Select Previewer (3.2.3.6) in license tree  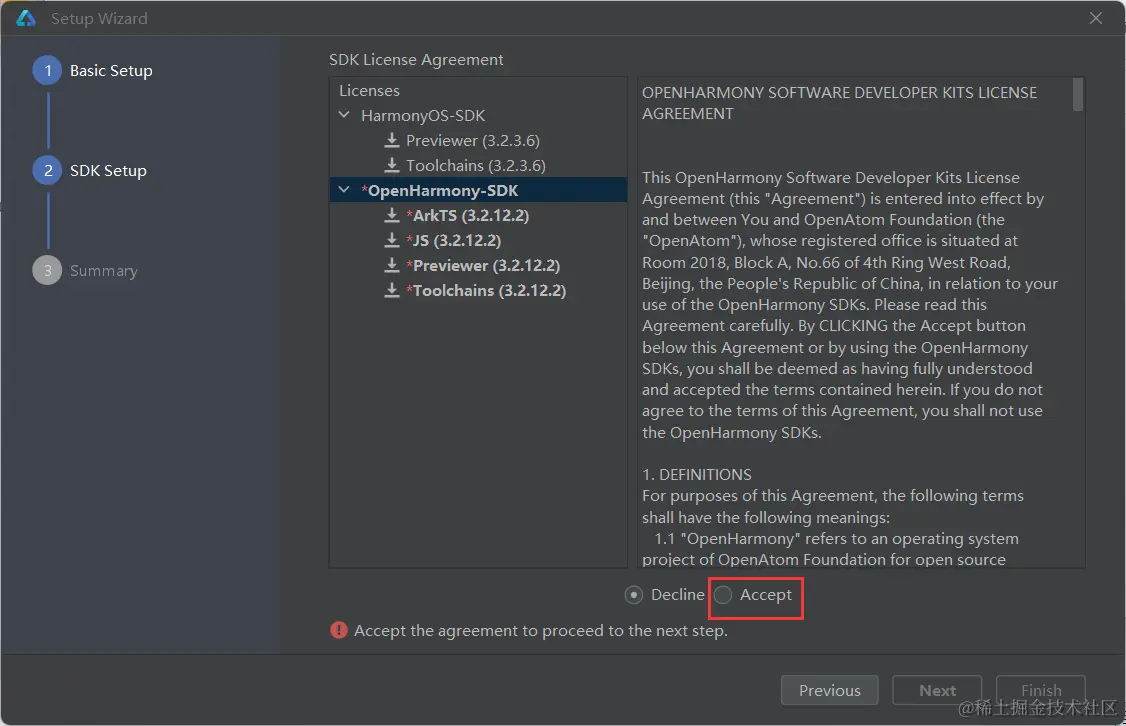pos(473,140)
